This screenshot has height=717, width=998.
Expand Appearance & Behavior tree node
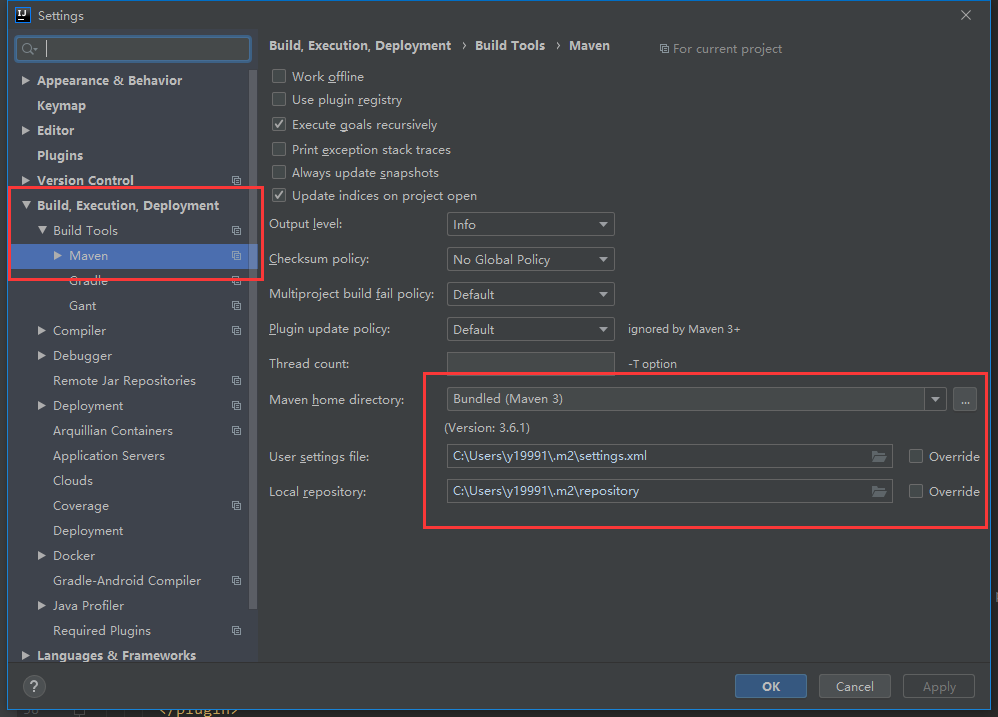pyautogui.click(x=25, y=80)
